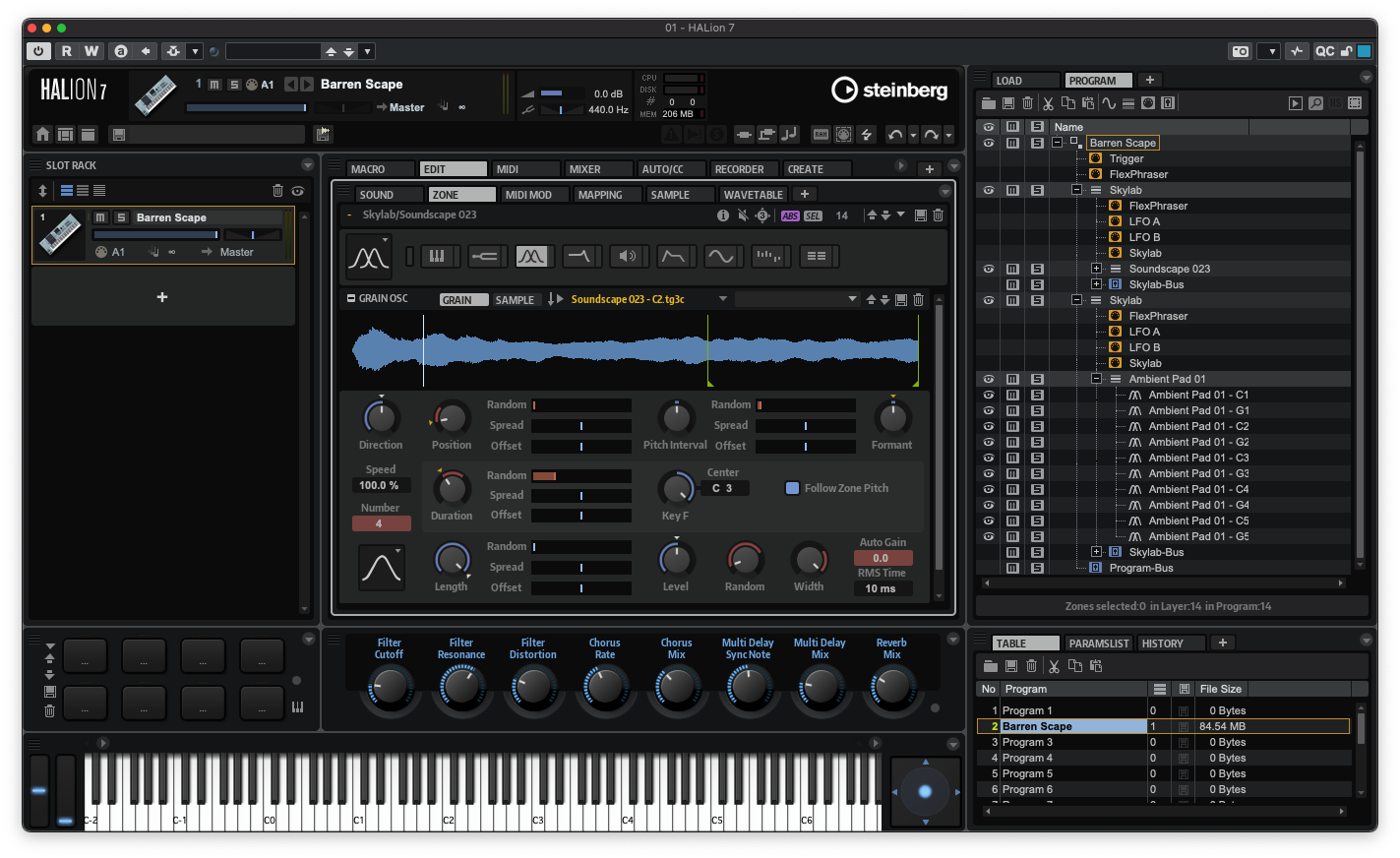Click the Program Tree cut scissors icon
The height and width of the screenshot is (858, 1400).
1048,103
